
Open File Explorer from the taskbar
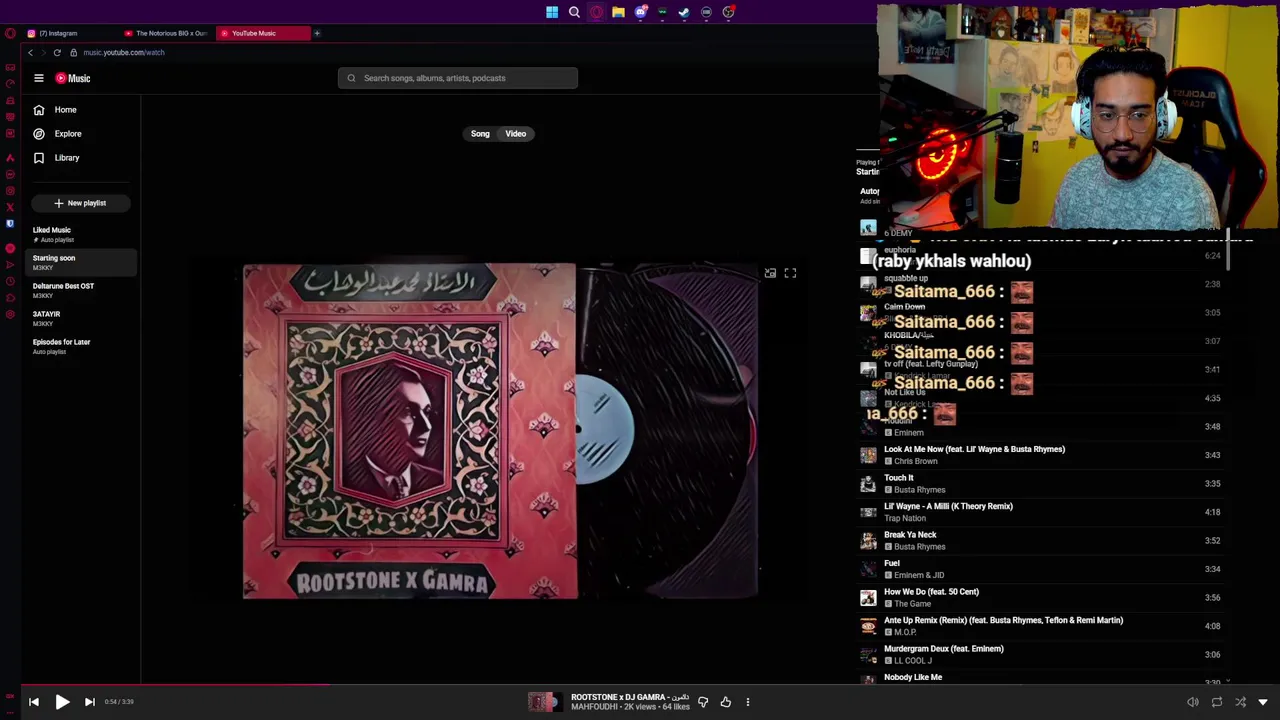618,12
